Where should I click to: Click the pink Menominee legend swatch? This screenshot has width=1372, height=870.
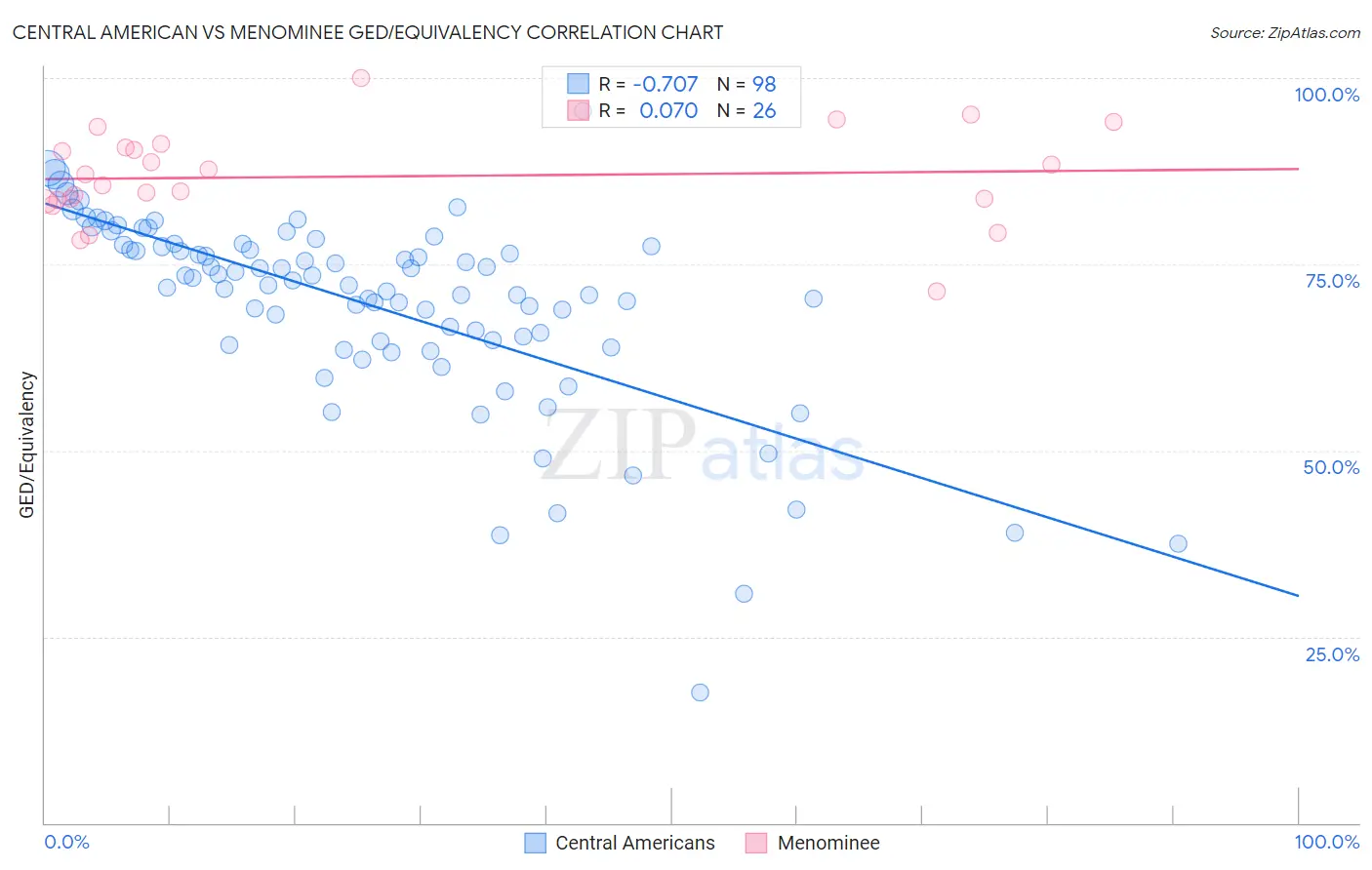point(756,843)
